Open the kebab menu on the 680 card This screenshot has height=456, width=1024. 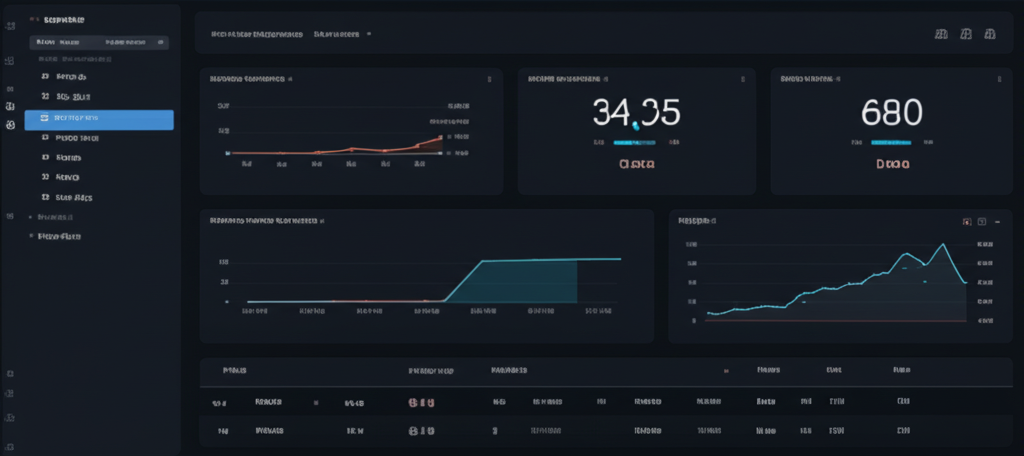(996, 77)
